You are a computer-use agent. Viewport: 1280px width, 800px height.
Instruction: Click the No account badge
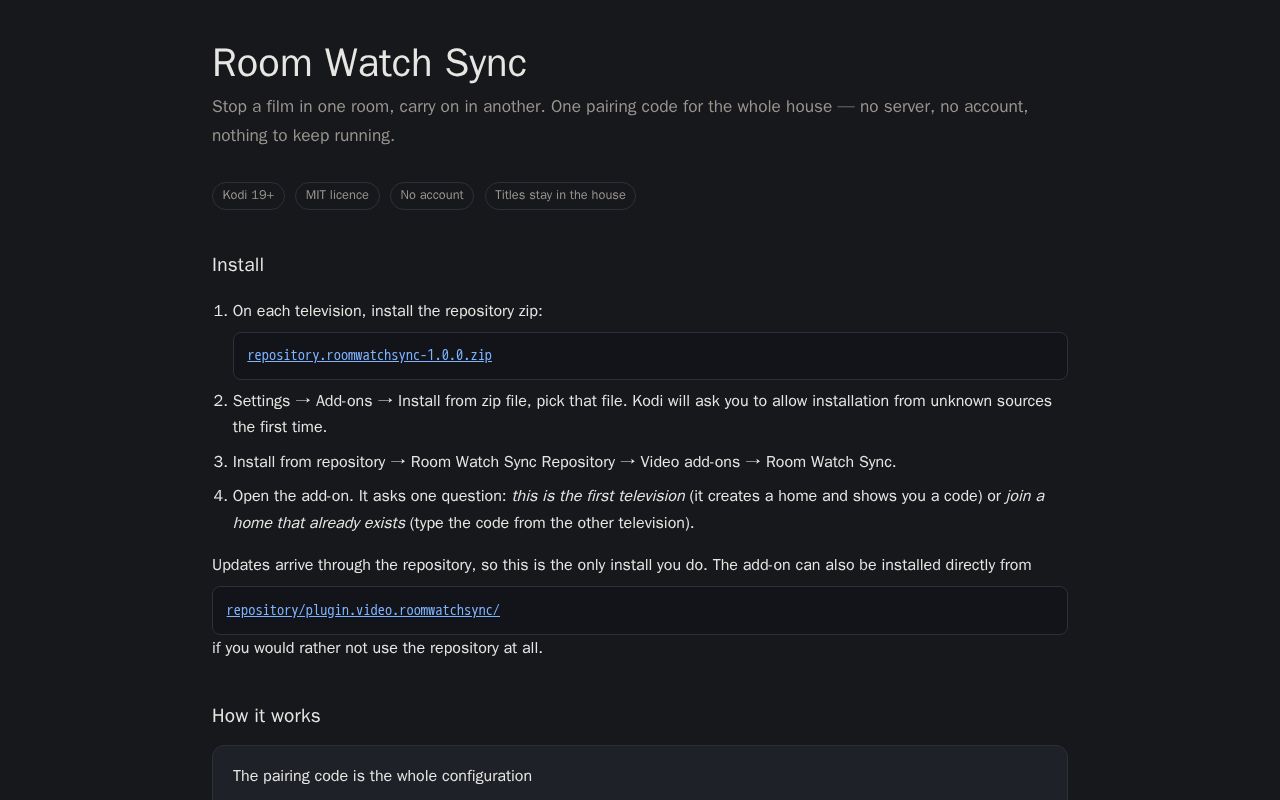point(432,196)
